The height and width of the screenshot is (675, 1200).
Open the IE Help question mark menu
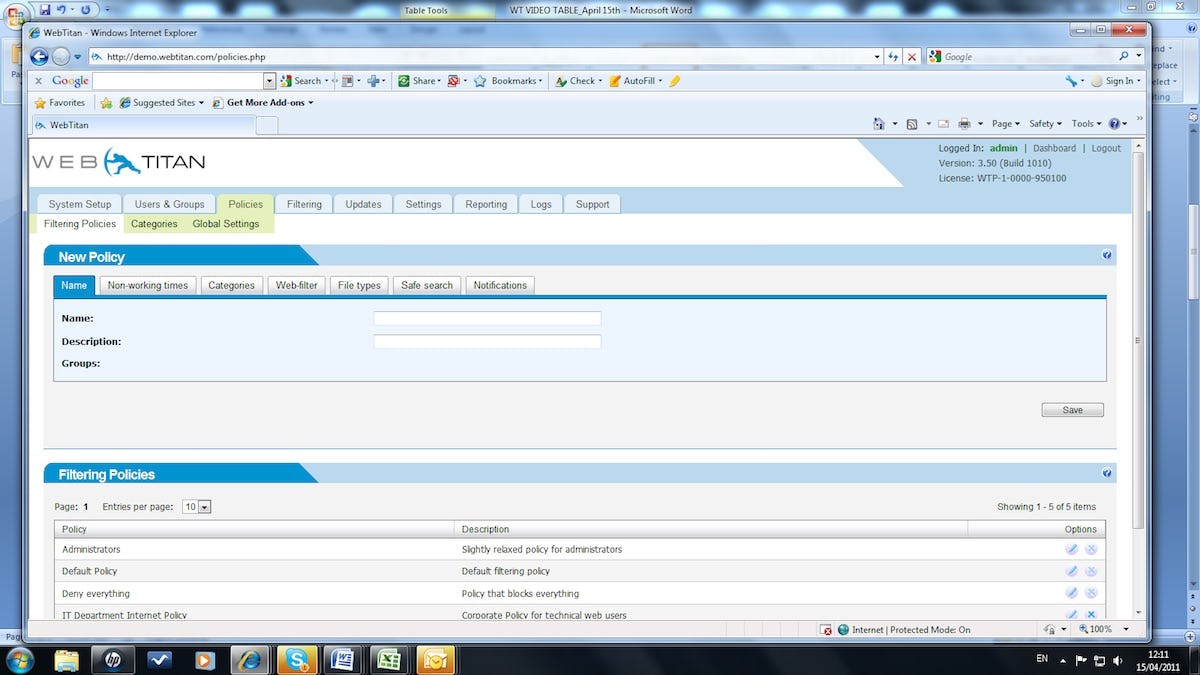1117,124
